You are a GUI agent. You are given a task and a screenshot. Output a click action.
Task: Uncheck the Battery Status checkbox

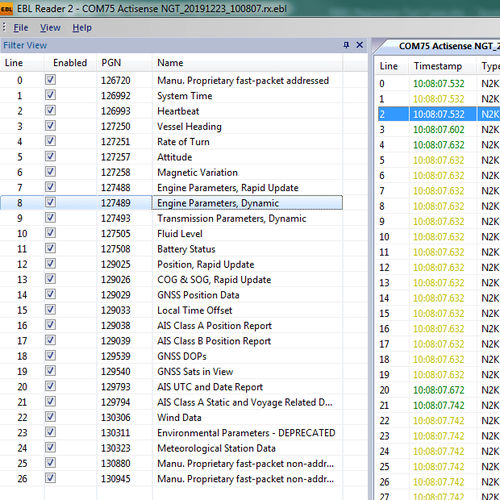point(50,249)
